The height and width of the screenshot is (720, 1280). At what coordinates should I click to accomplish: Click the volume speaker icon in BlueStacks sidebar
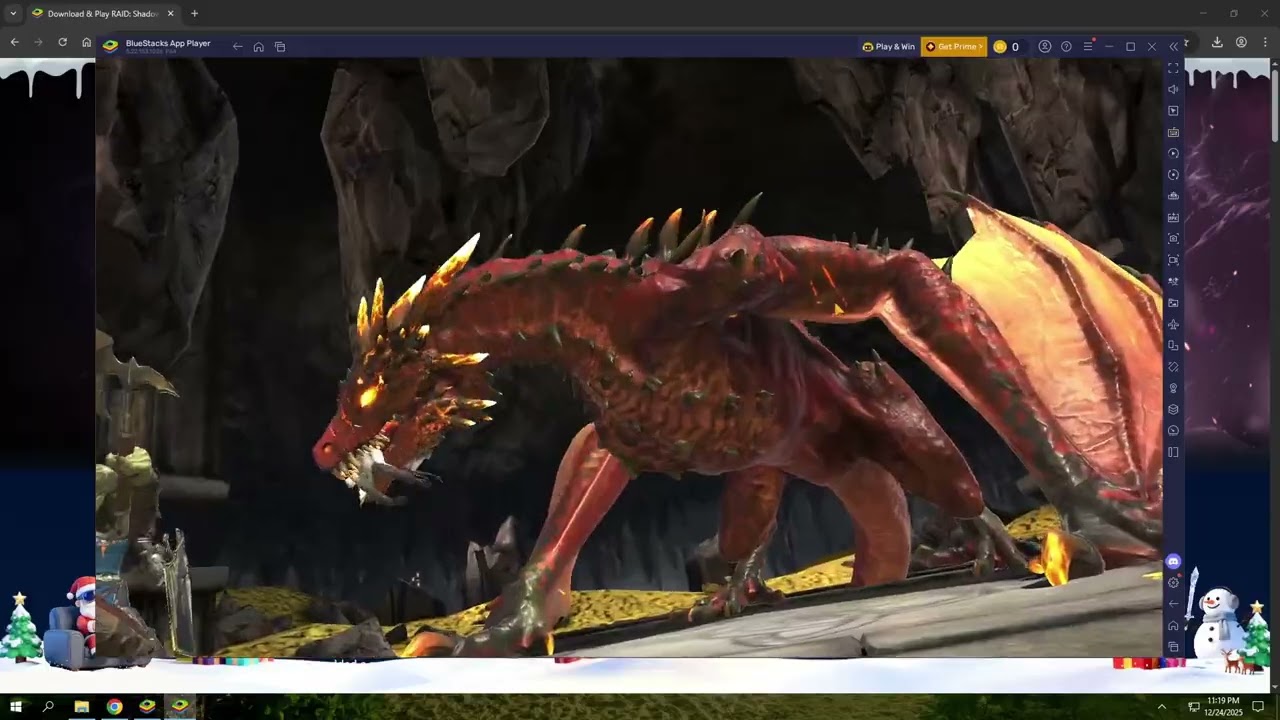tap(1173, 89)
